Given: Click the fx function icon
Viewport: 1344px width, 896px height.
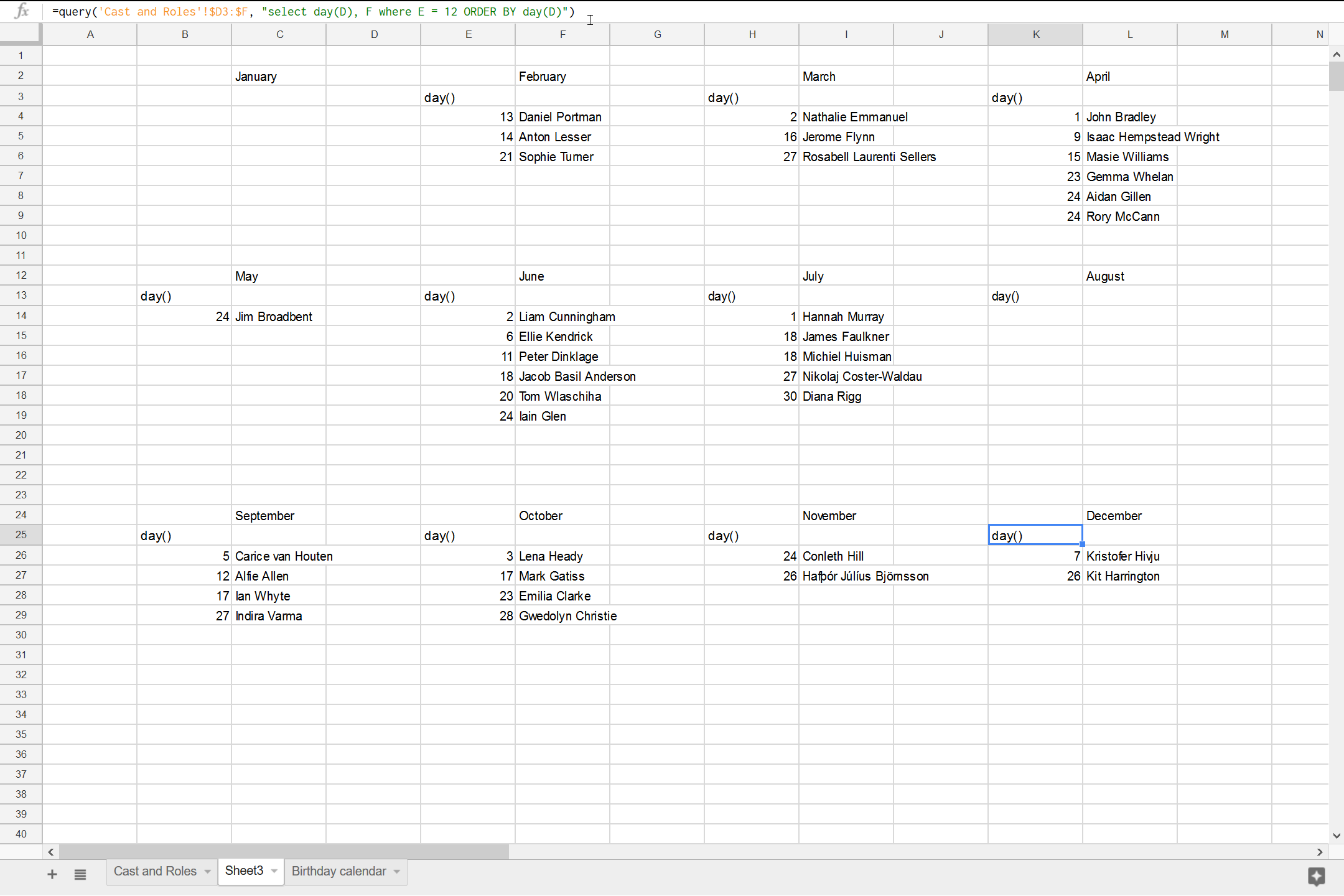Looking at the screenshot, I should tap(21, 11).
